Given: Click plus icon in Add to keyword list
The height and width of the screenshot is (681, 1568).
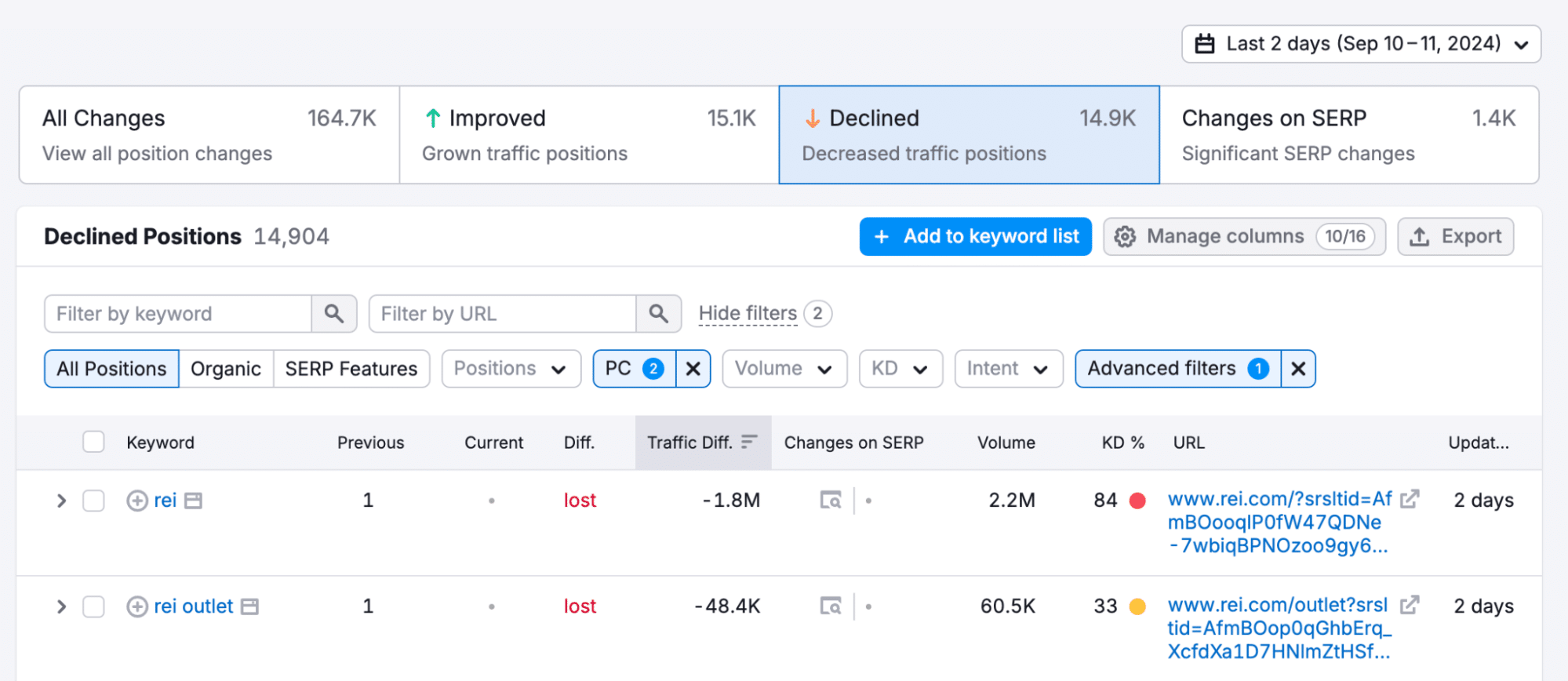Looking at the screenshot, I should click(x=882, y=237).
